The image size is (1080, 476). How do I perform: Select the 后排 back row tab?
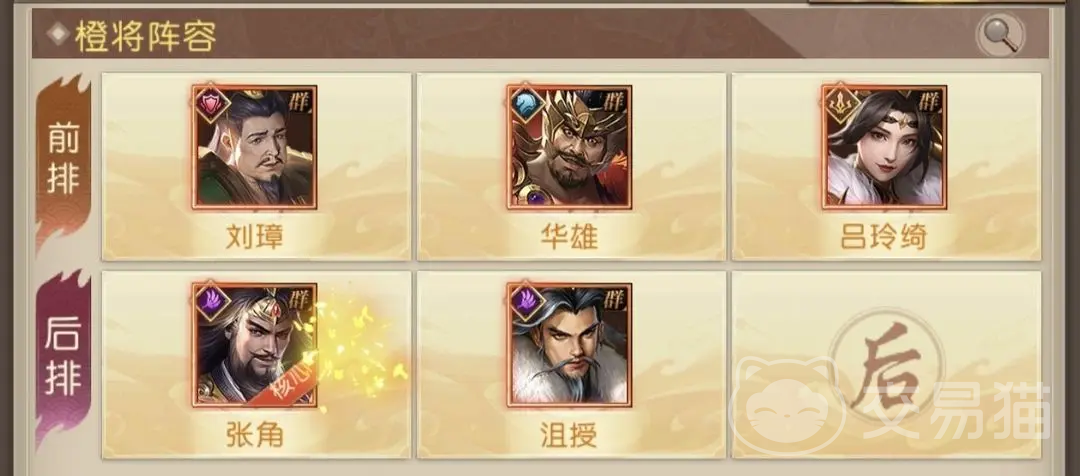(x=63, y=358)
